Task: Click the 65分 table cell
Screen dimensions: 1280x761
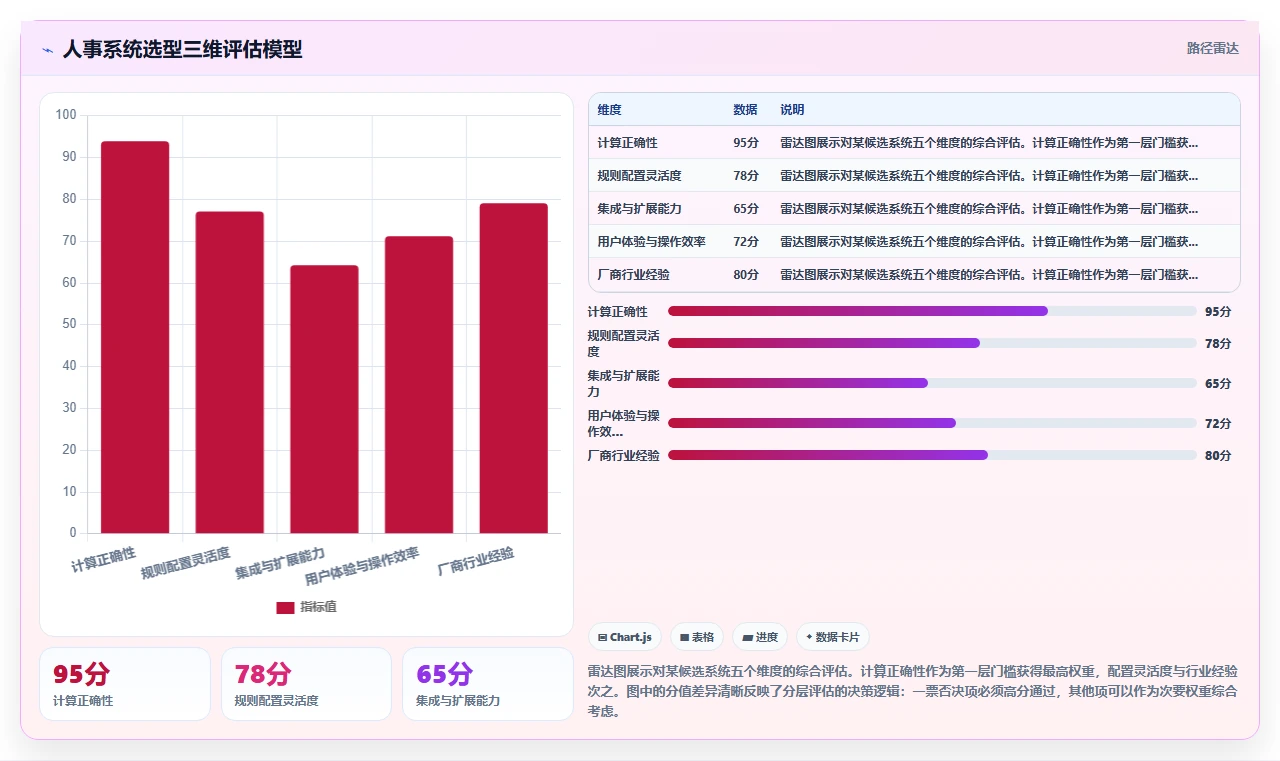Action: [x=746, y=209]
